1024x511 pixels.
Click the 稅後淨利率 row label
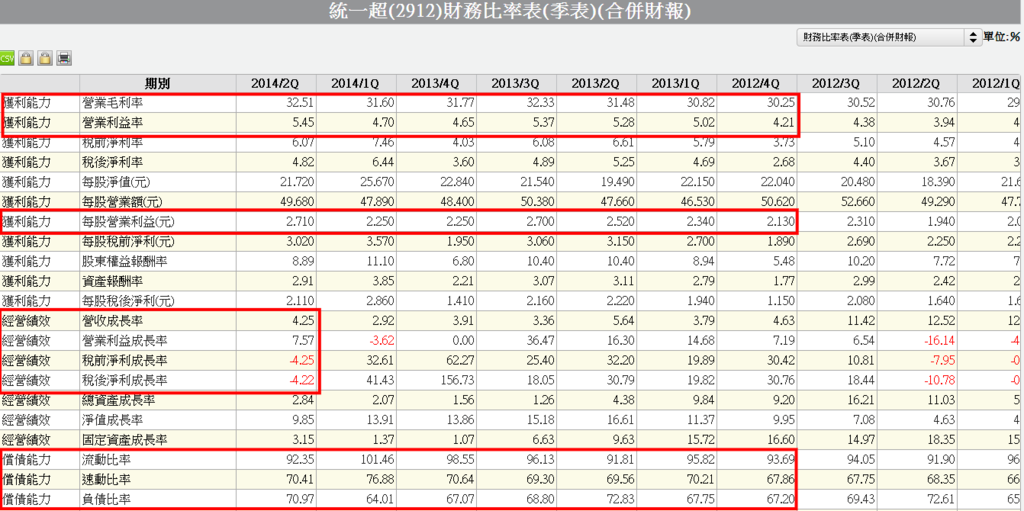[x=113, y=161]
